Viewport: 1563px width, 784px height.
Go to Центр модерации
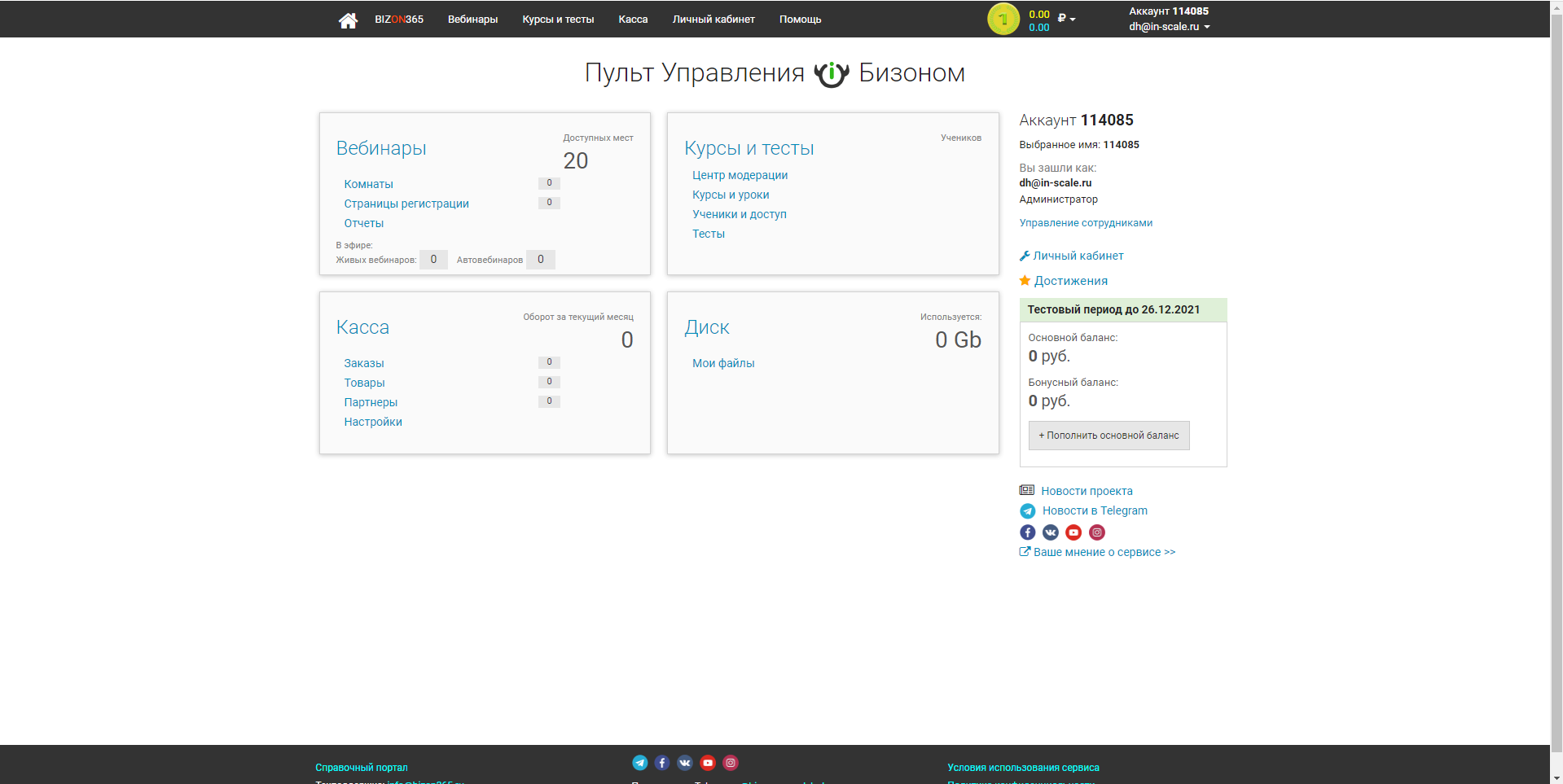[740, 175]
